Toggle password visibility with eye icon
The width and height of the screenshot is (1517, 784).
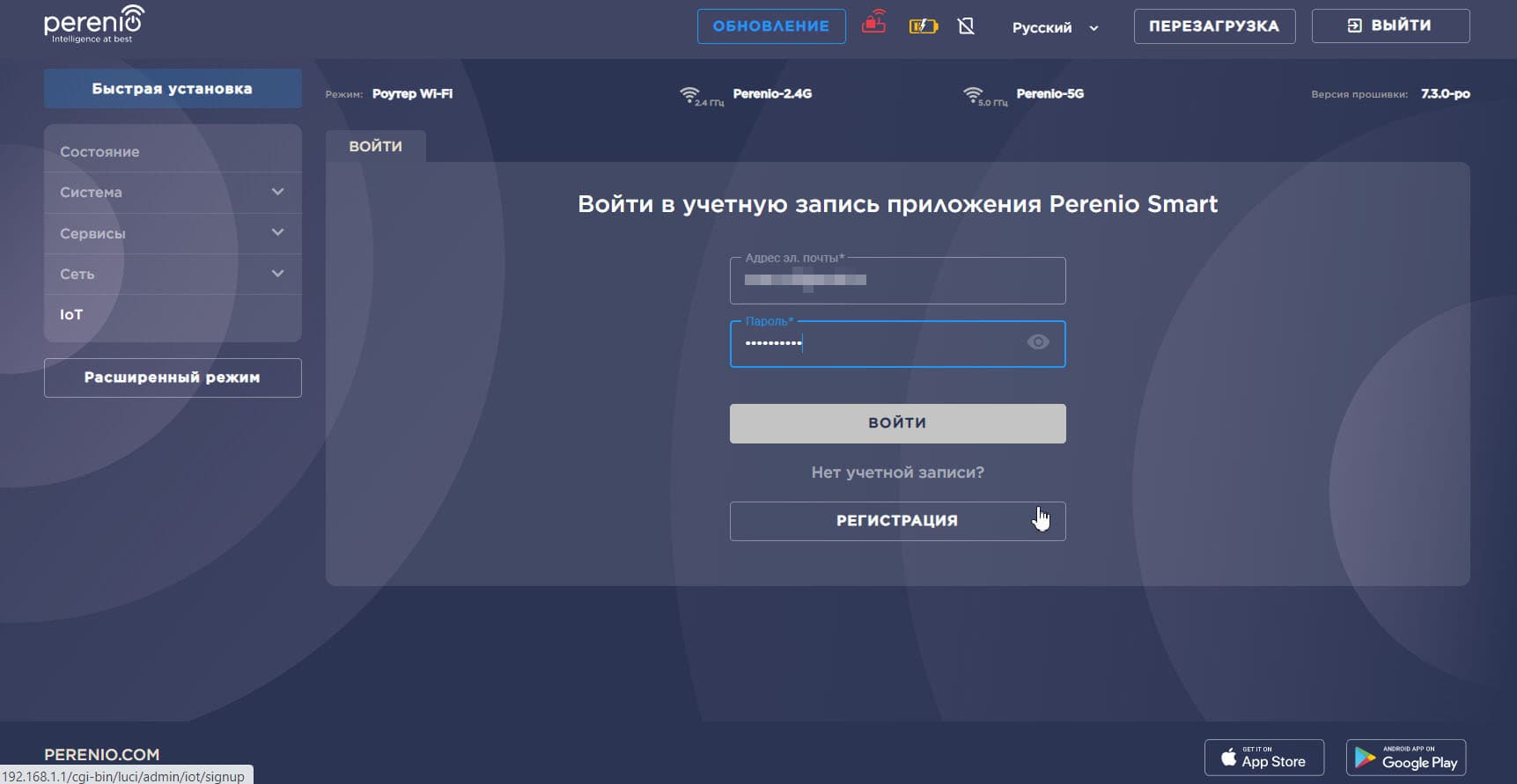(1038, 342)
